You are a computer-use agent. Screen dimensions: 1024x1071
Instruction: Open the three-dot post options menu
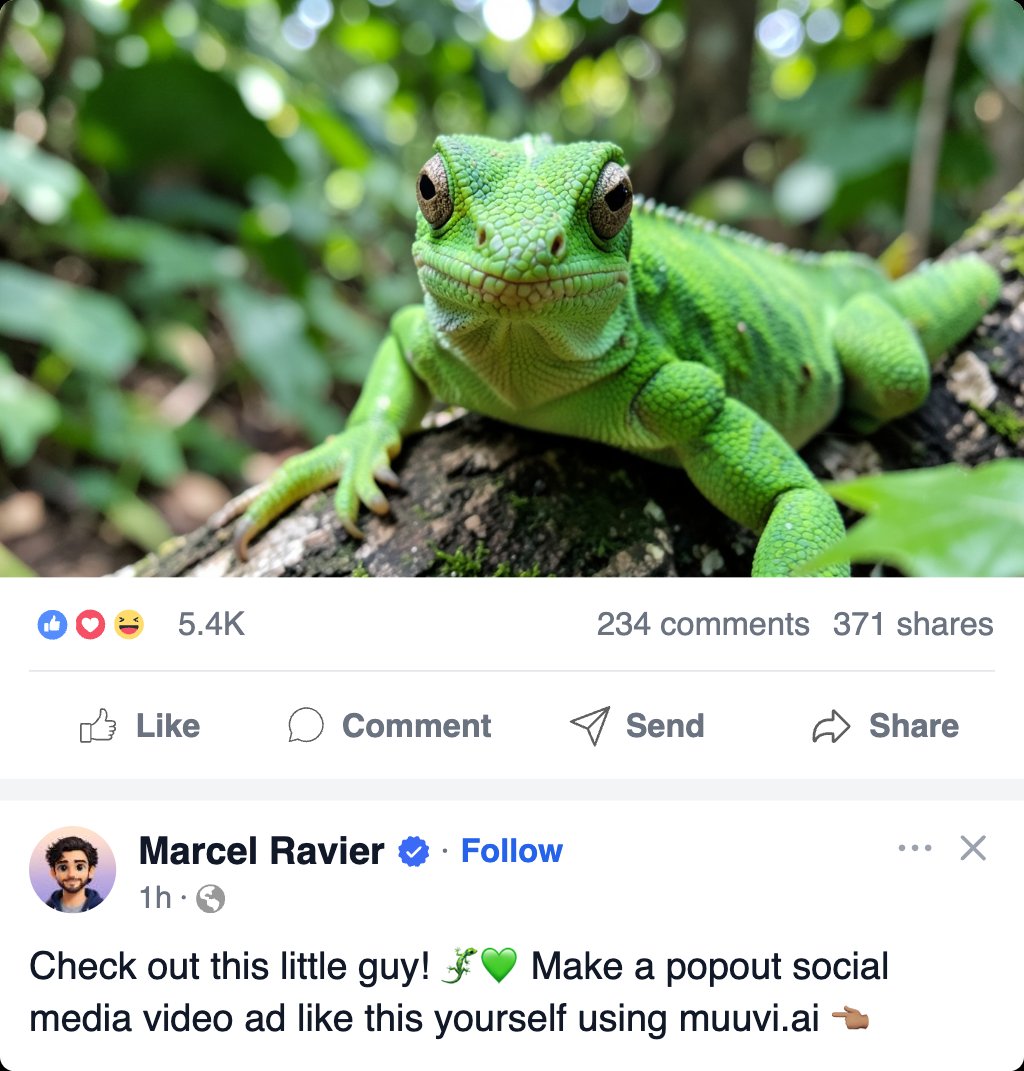click(914, 847)
